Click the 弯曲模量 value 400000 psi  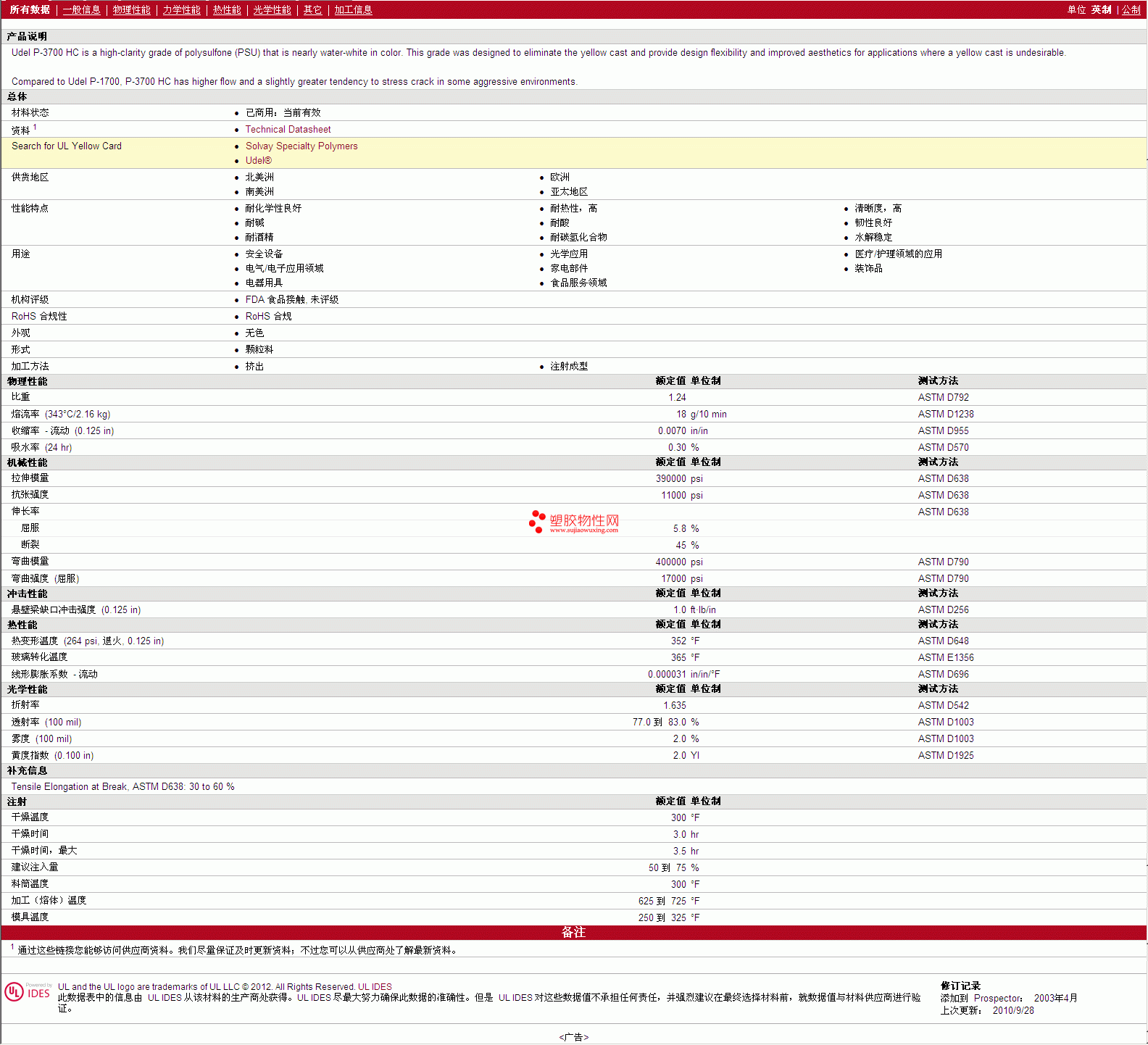pos(679,562)
